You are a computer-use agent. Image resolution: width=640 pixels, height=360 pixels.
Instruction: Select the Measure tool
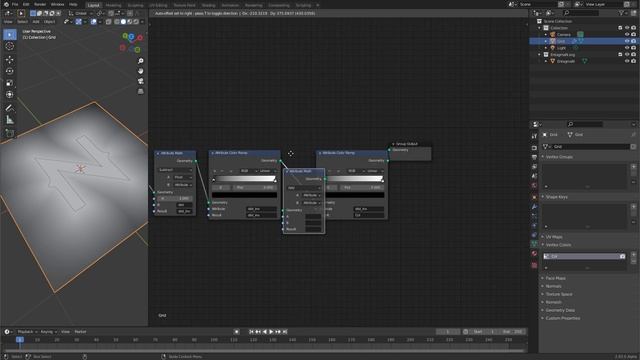10,120
